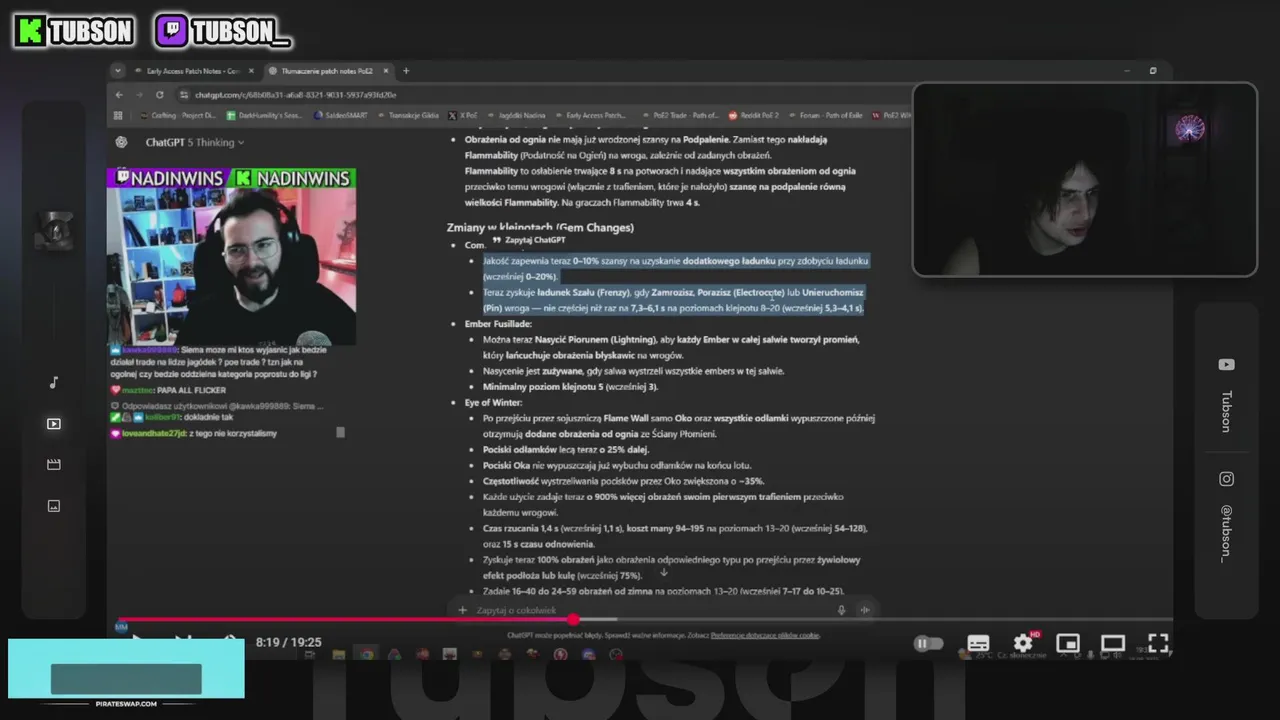
Task: Open a new browser tab
Action: (x=406, y=71)
